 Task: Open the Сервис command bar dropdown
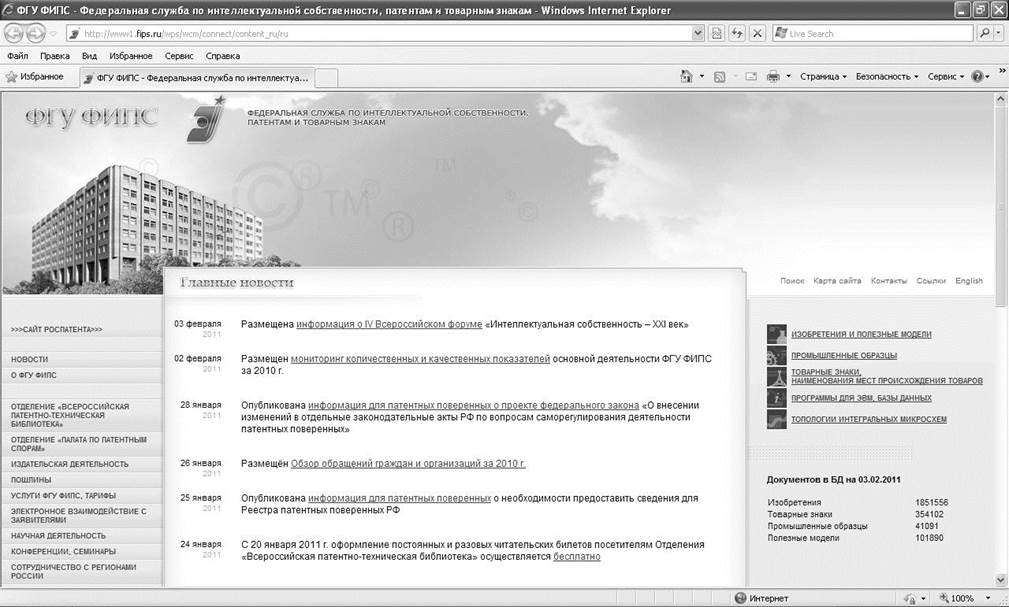point(945,77)
